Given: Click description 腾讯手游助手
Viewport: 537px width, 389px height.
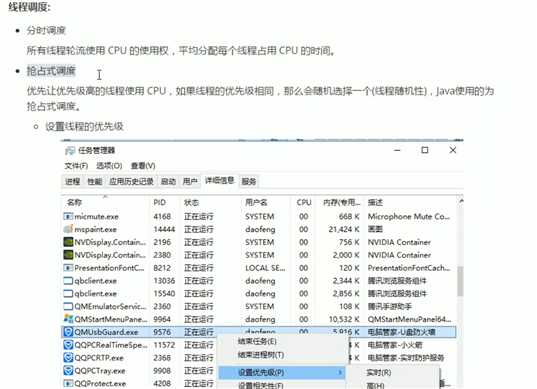Looking at the screenshot, I should click(389, 306).
